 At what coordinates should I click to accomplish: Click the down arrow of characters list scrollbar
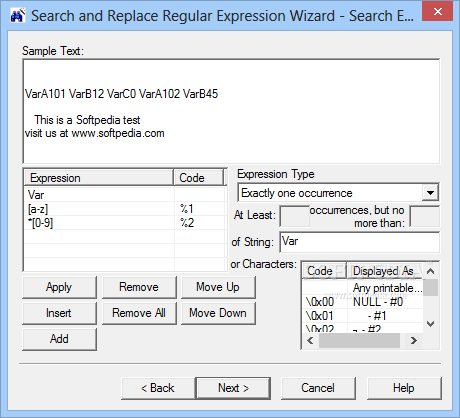[x=431, y=324]
